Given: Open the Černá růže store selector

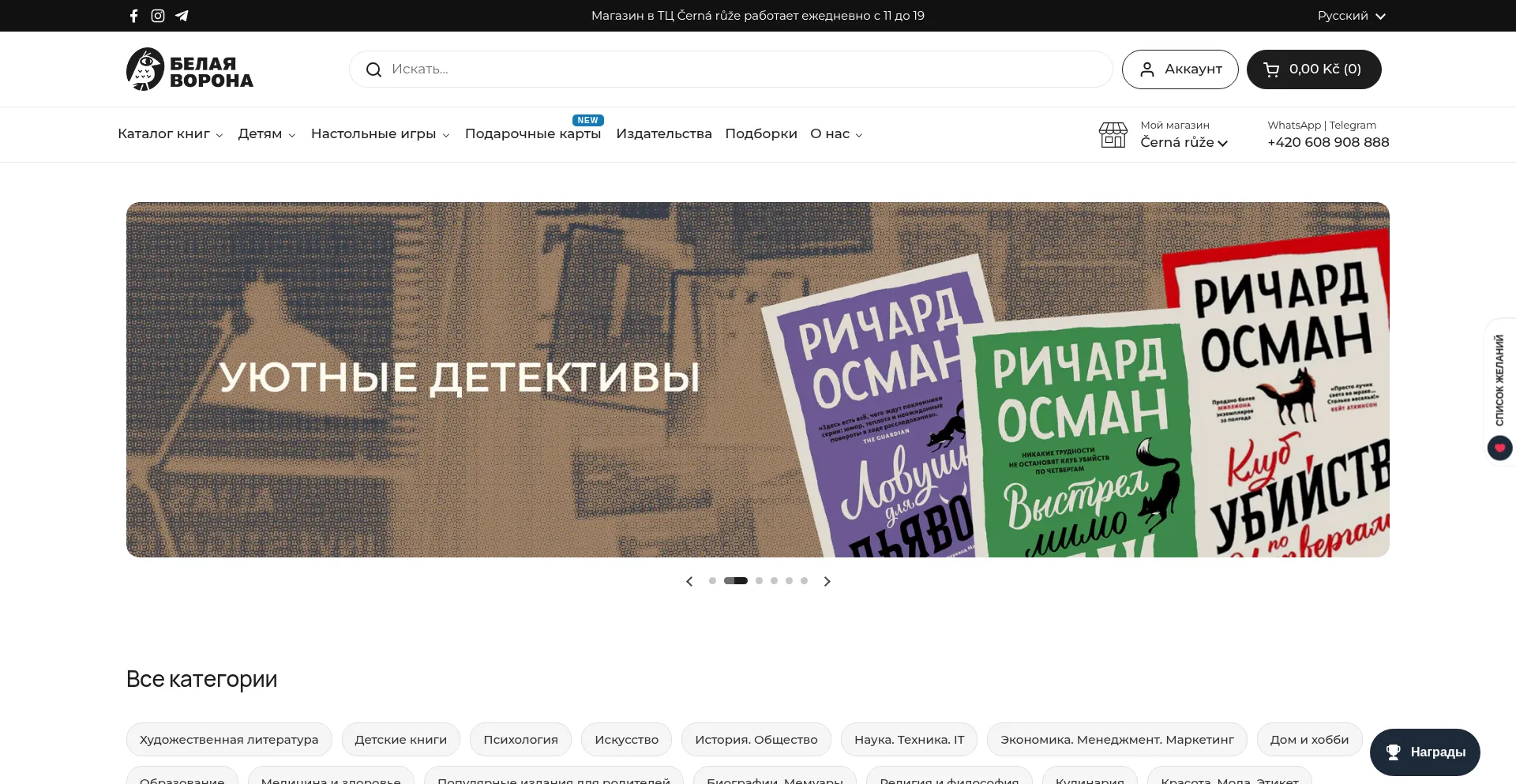Looking at the screenshot, I should click(1184, 143).
